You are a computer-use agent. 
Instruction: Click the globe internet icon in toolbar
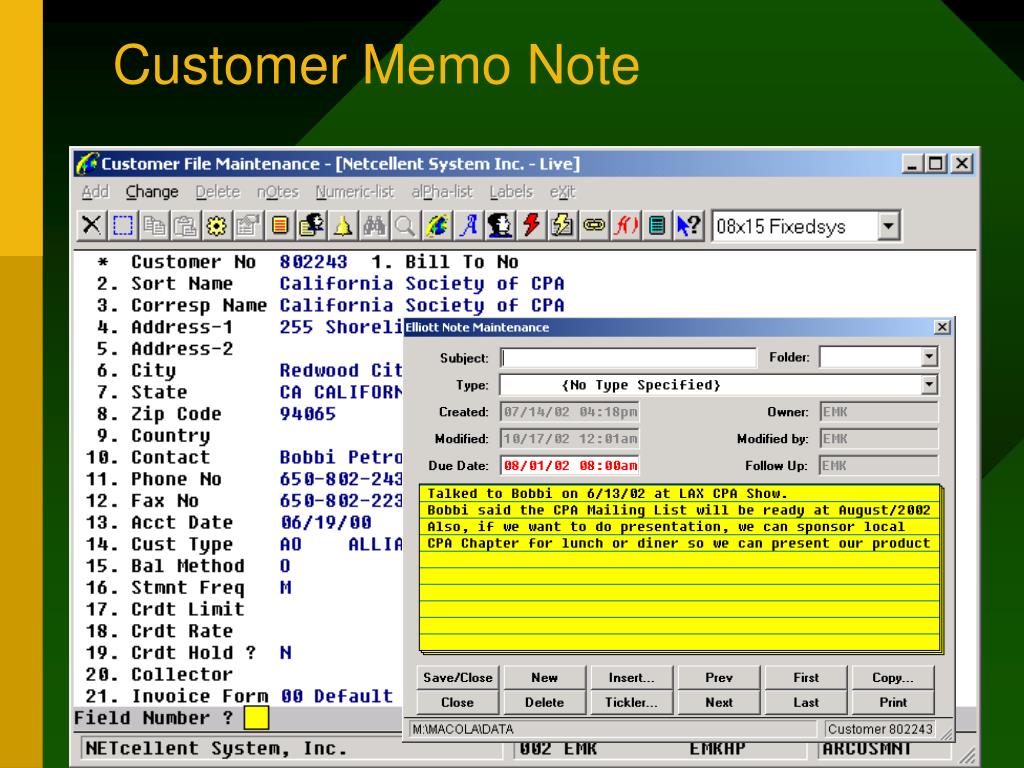[437, 225]
